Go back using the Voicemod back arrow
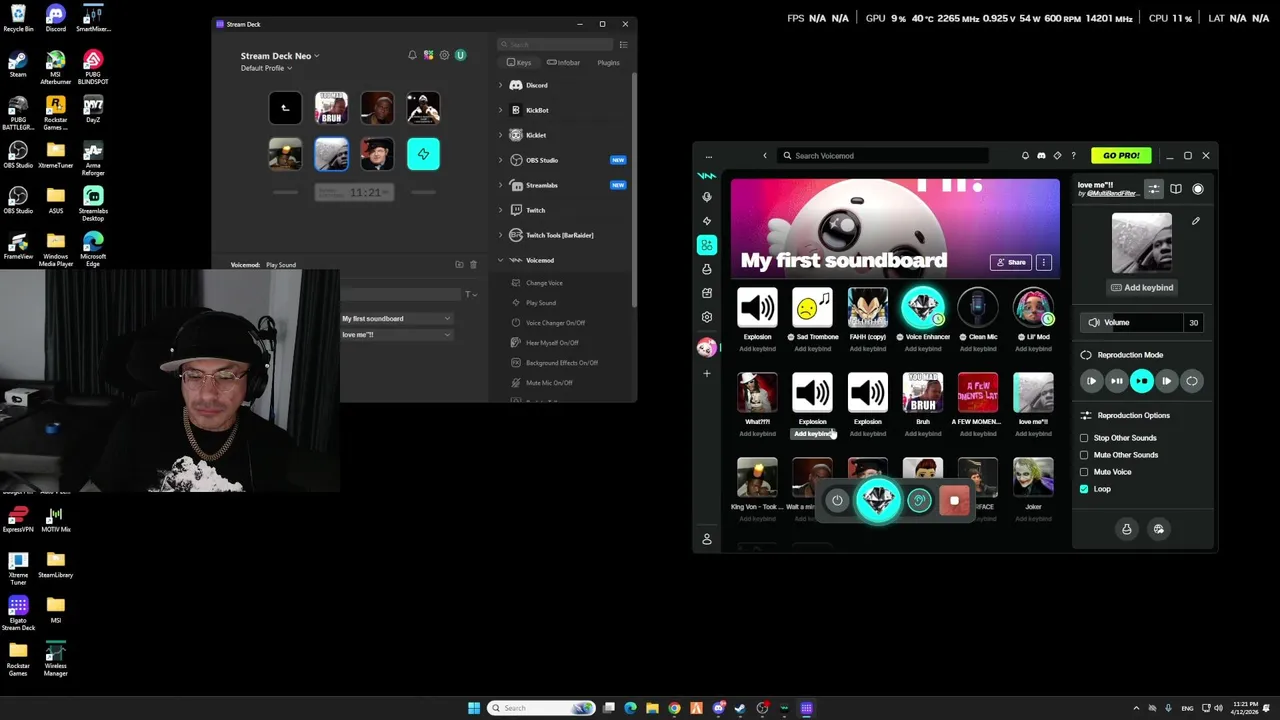1280x720 pixels. point(765,156)
